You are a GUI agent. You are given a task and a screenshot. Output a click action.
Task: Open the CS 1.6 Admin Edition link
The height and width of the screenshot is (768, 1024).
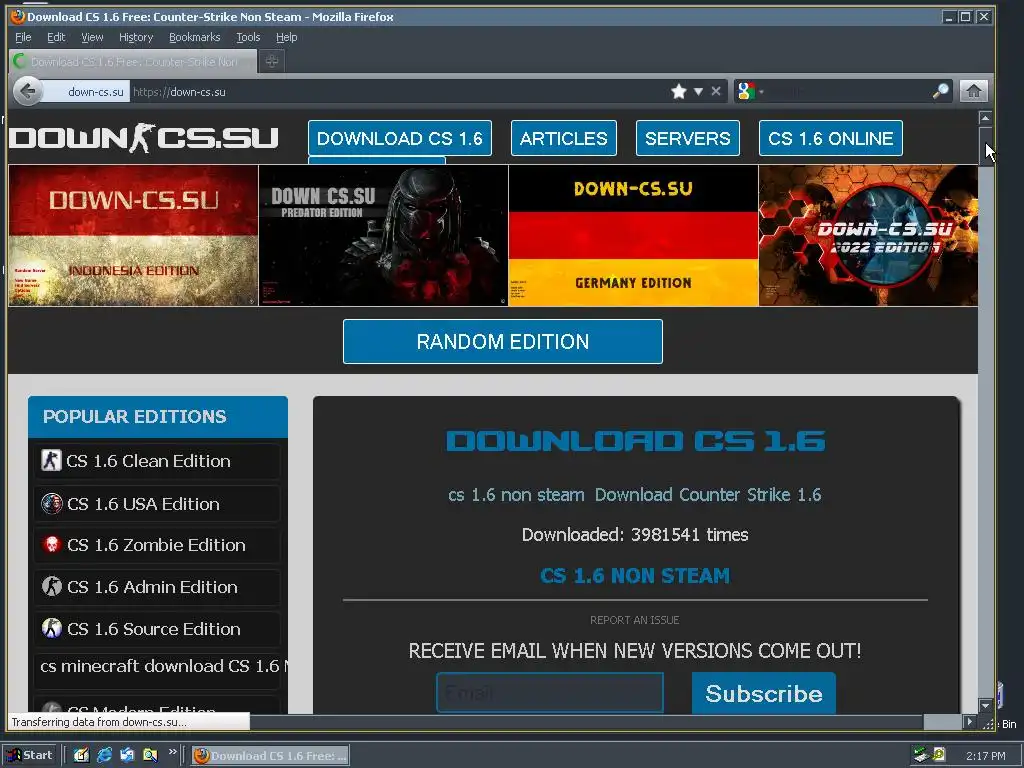click(152, 587)
